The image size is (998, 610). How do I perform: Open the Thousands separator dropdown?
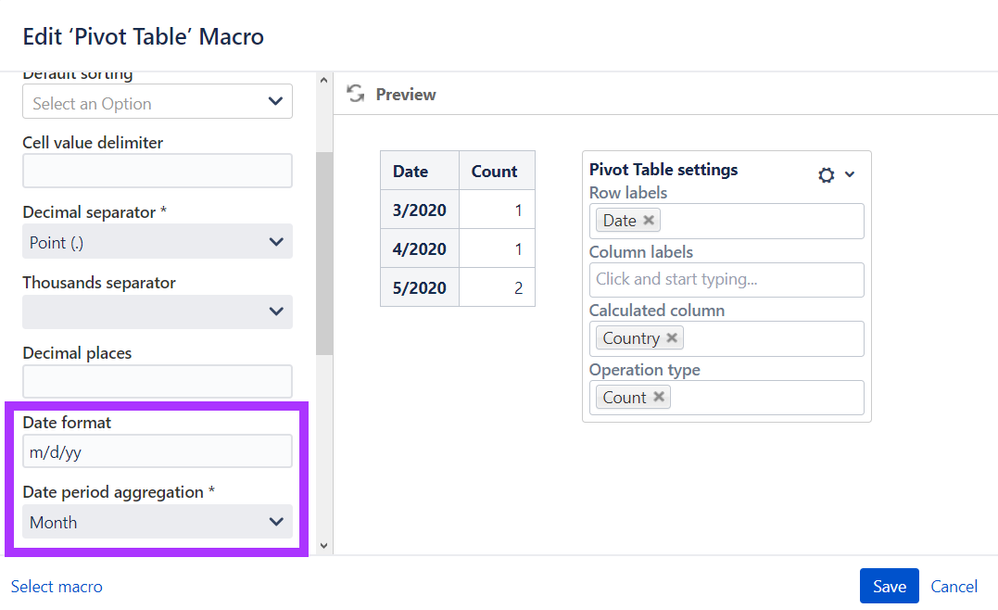157,312
